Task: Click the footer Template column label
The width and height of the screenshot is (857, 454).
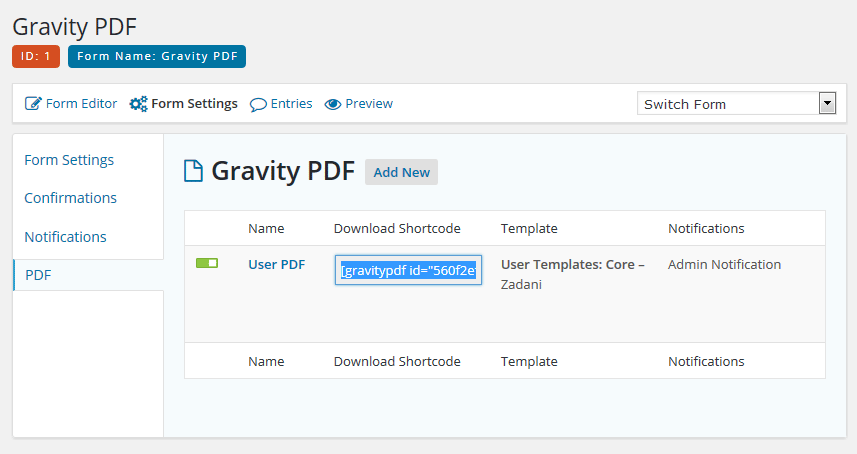Action: [529, 361]
